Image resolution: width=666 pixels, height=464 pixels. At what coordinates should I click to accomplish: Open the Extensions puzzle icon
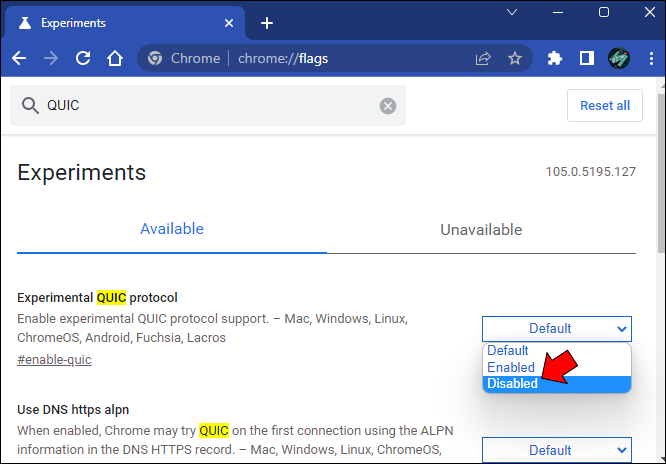[555, 58]
